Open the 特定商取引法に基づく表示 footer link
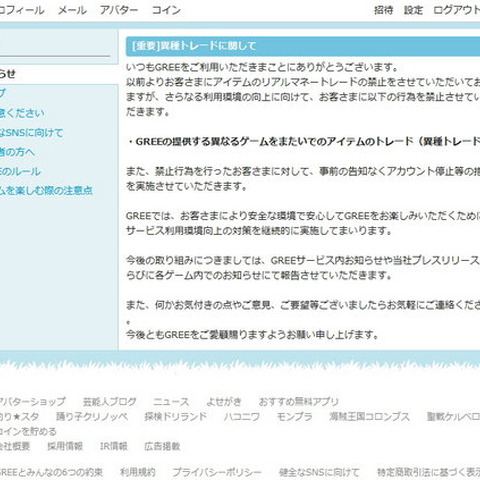 (429, 472)
